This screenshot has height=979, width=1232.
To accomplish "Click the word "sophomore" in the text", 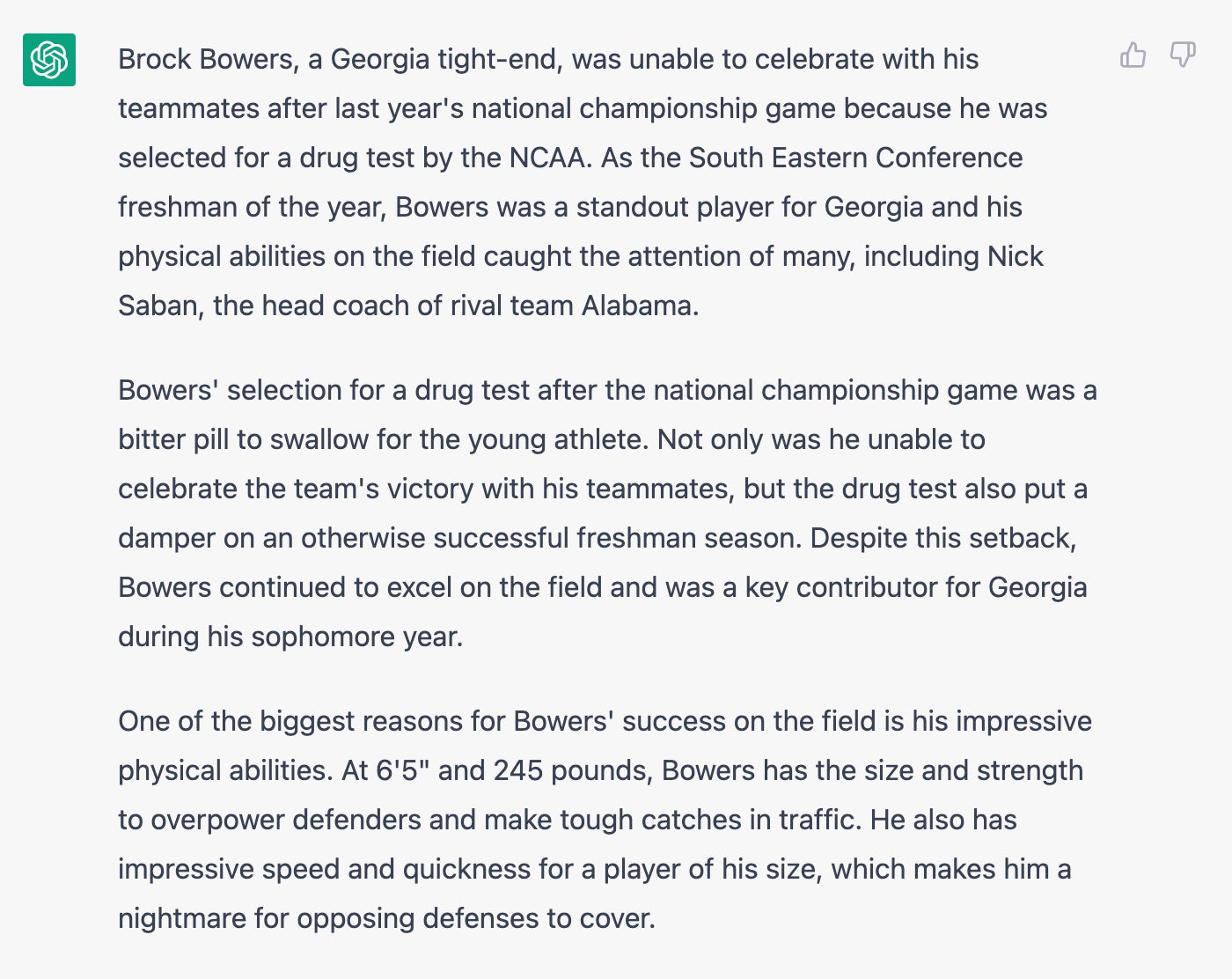I will 323,637.
